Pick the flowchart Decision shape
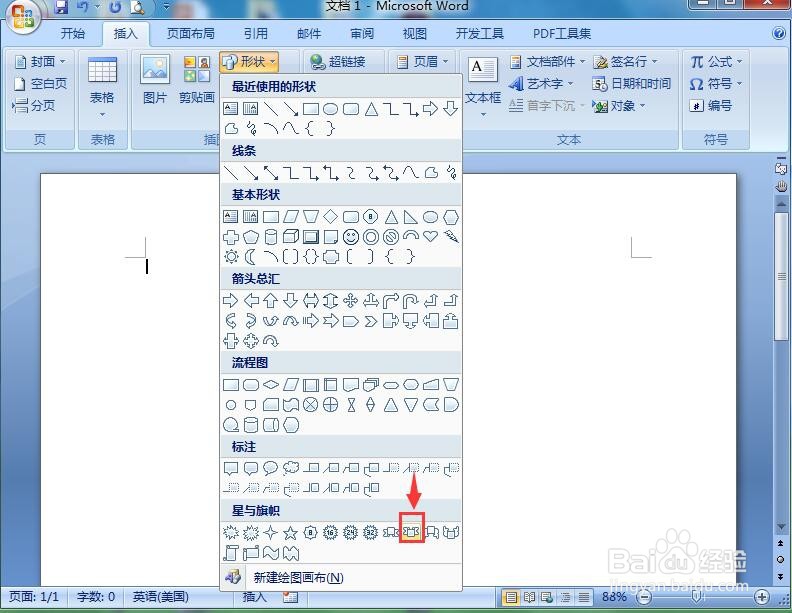 pyautogui.click(x=271, y=385)
